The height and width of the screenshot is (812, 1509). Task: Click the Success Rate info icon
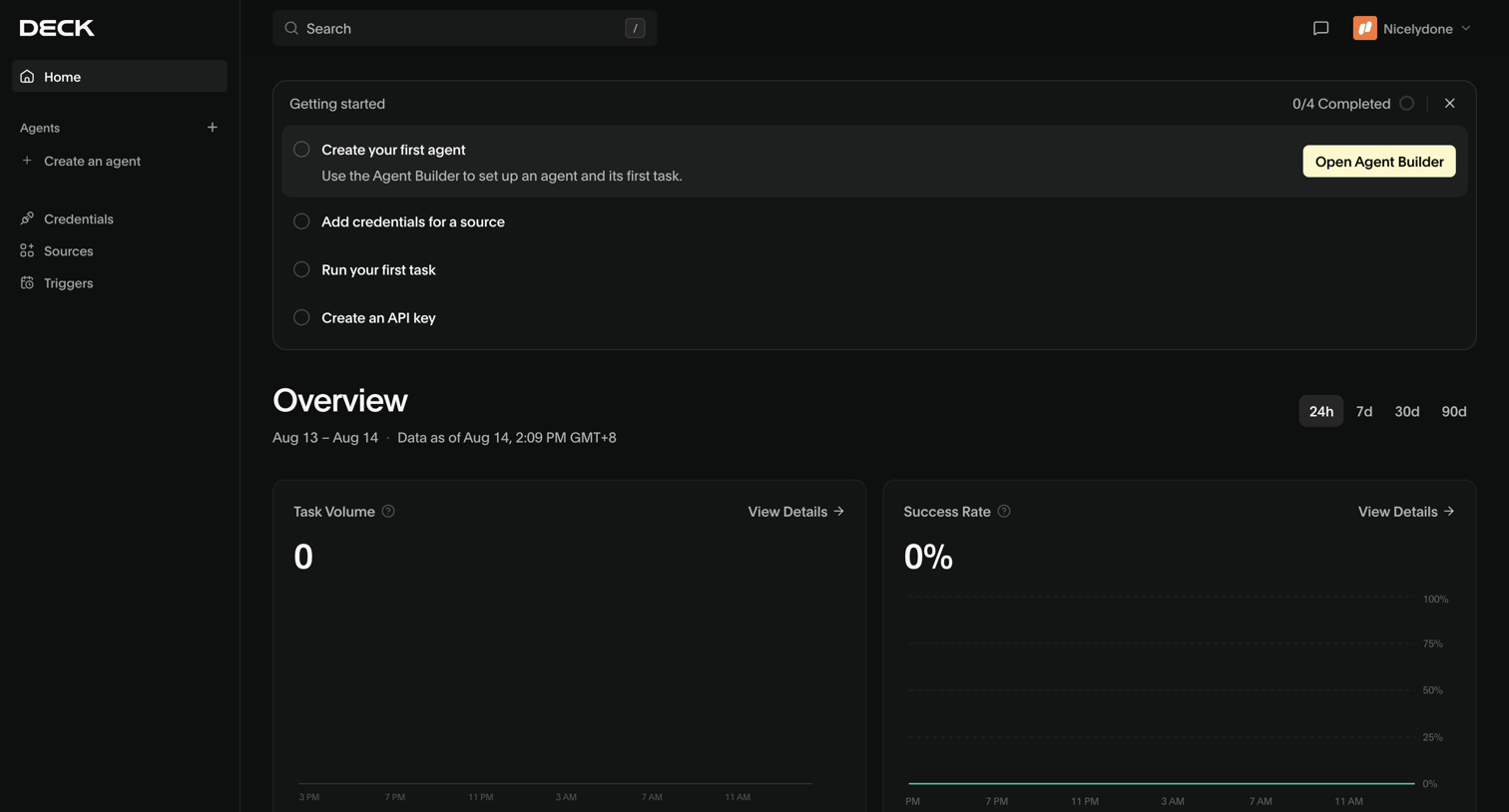click(1004, 511)
